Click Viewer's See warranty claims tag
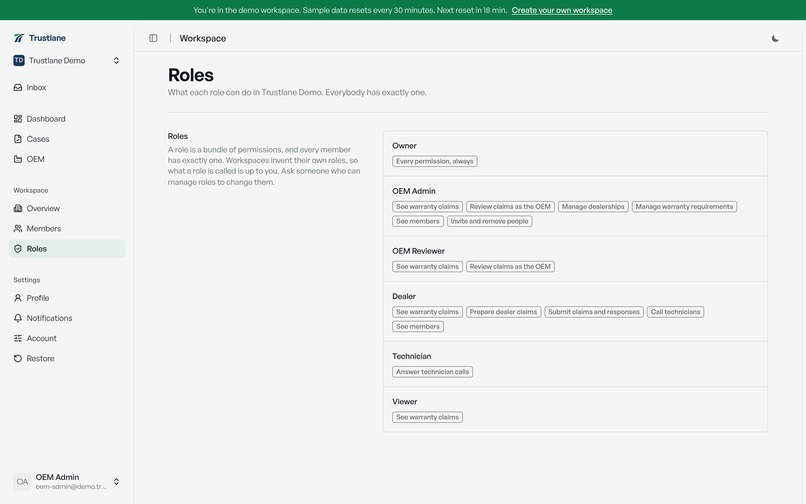This screenshot has height=504, width=806. coord(427,417)
